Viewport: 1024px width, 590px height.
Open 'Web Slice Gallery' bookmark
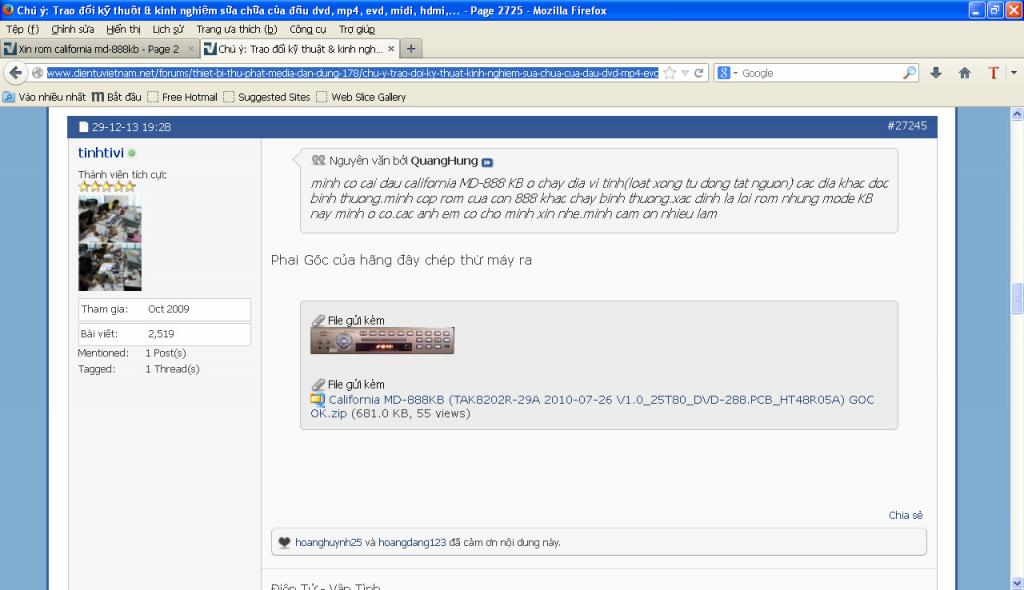(361, 97)
